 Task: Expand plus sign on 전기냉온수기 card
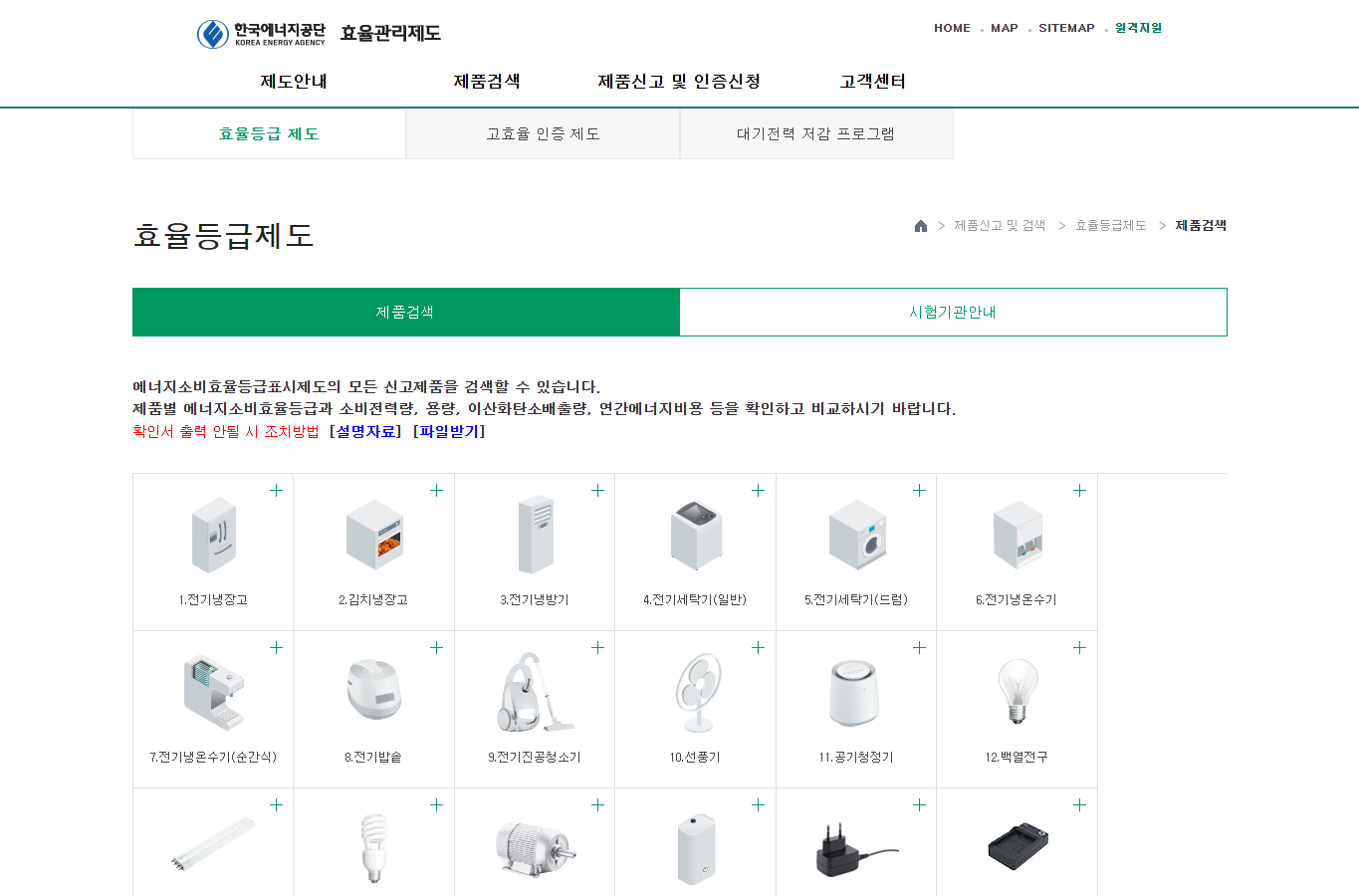(1079, 490)
